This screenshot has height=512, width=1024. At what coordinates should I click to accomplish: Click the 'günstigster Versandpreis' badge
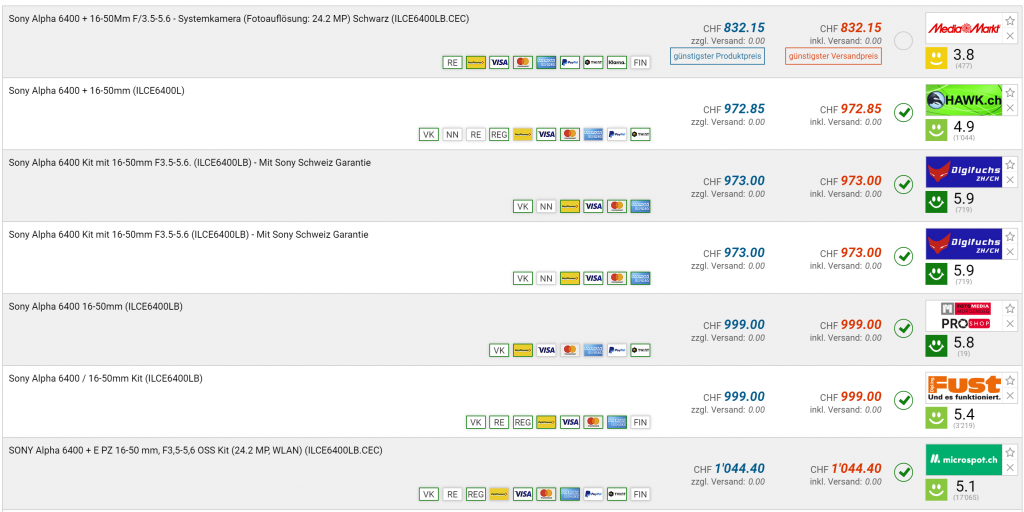pos(833,56)
